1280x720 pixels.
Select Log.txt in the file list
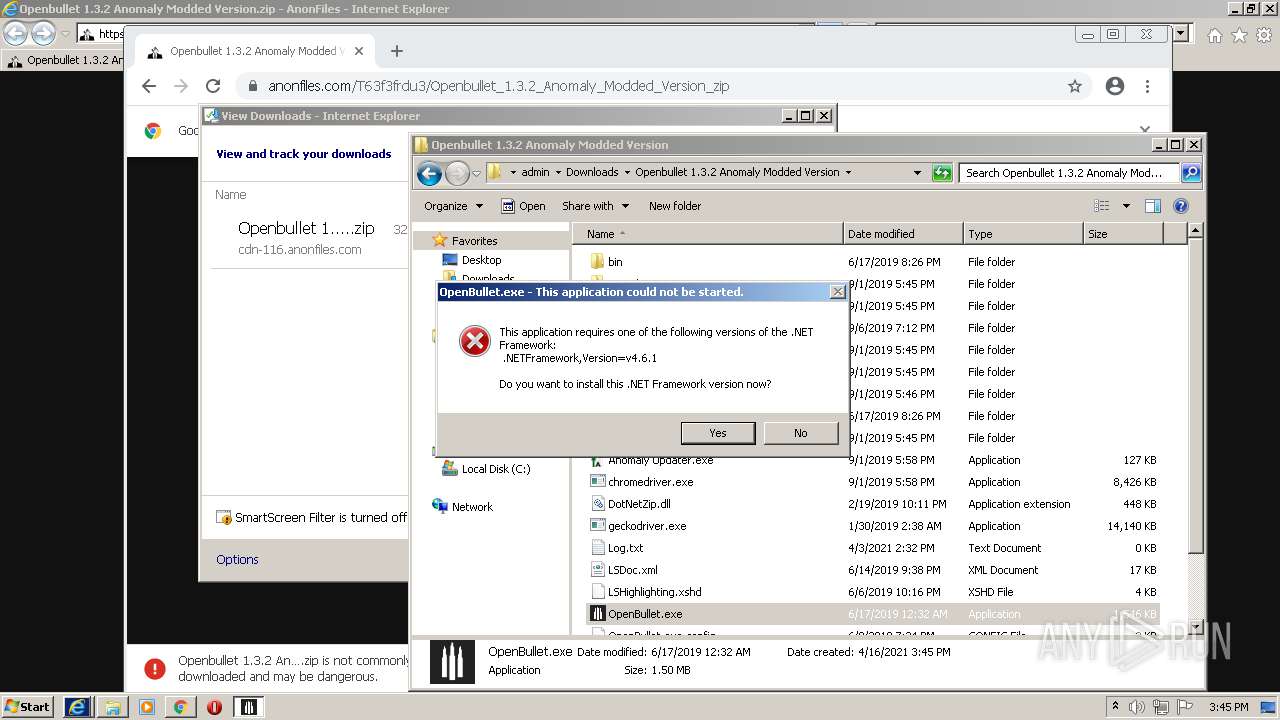point(625,548)
